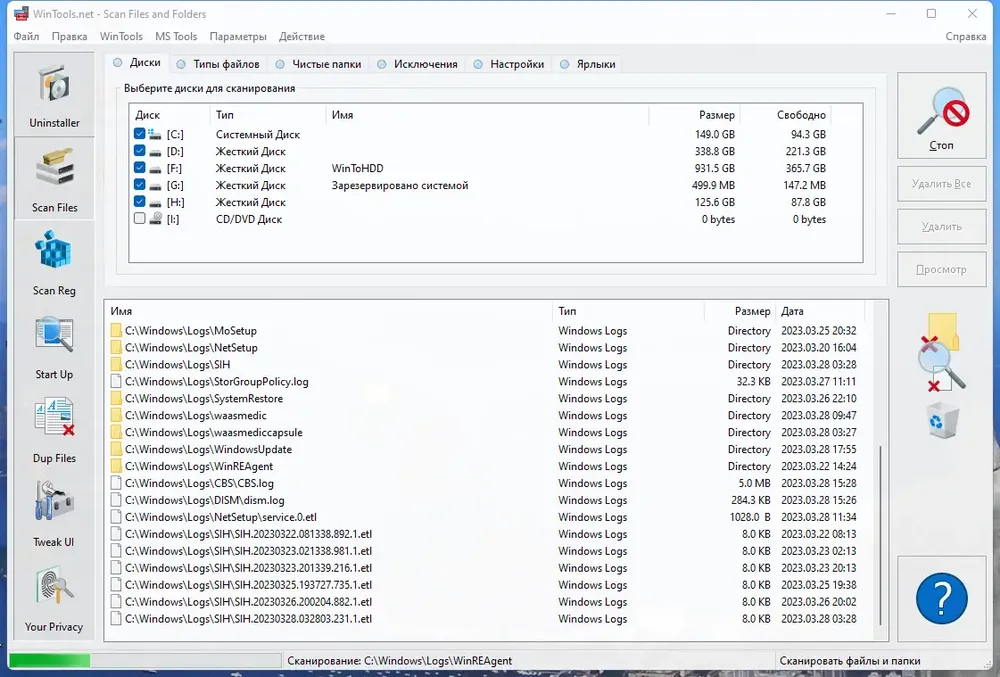Open the Dup Files tool
1000x677 pixels.
coord(54,430)
